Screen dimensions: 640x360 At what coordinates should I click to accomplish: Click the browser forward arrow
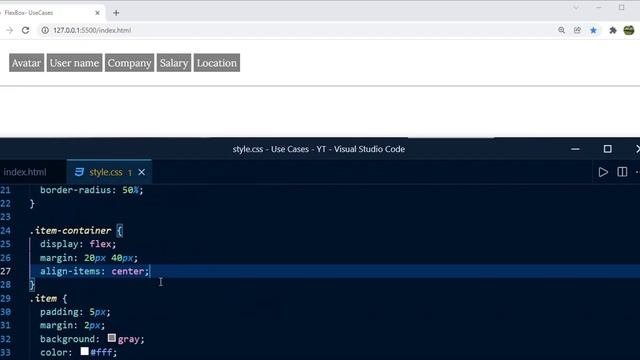point(10,30)
